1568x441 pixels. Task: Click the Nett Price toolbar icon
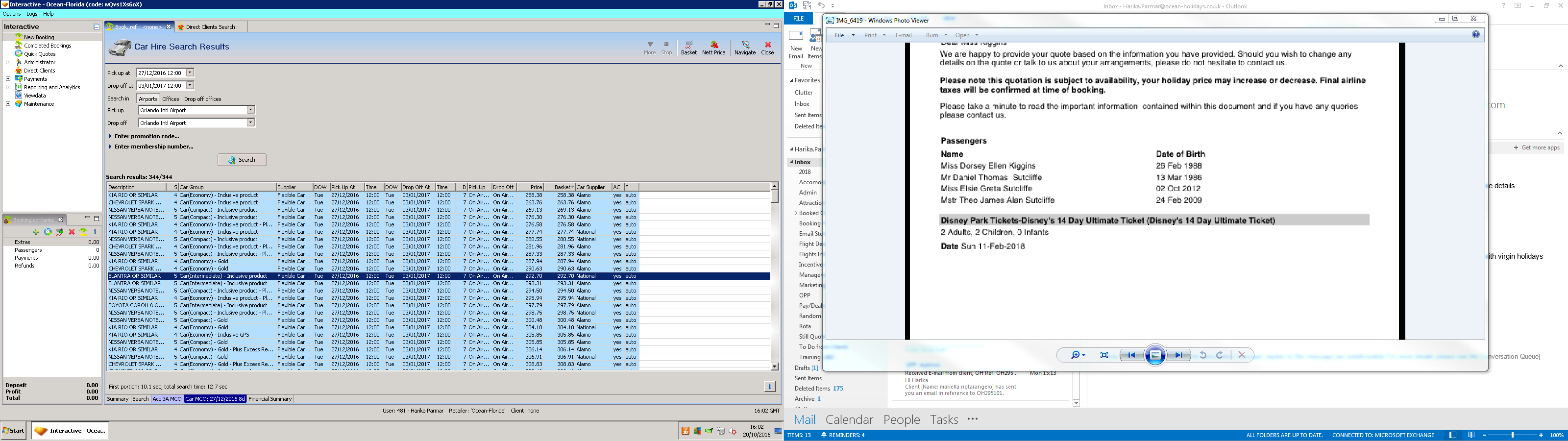pos(713,48)
